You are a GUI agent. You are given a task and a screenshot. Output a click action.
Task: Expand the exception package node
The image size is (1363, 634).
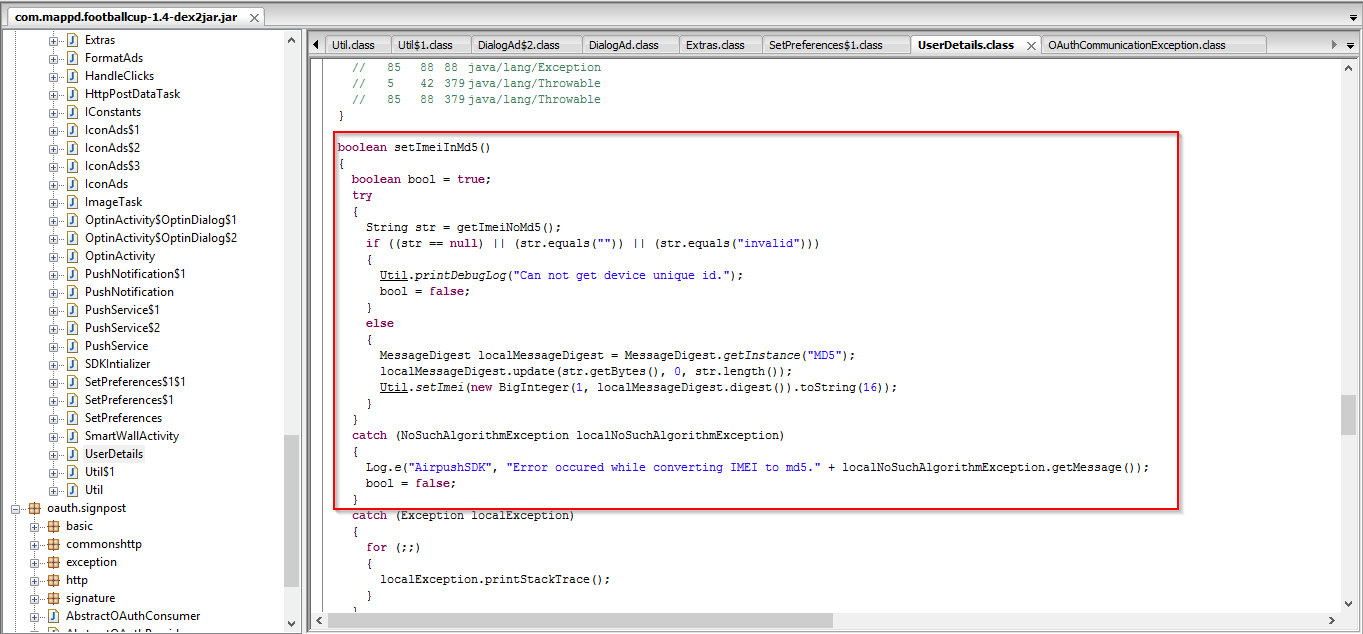(35, 562)
